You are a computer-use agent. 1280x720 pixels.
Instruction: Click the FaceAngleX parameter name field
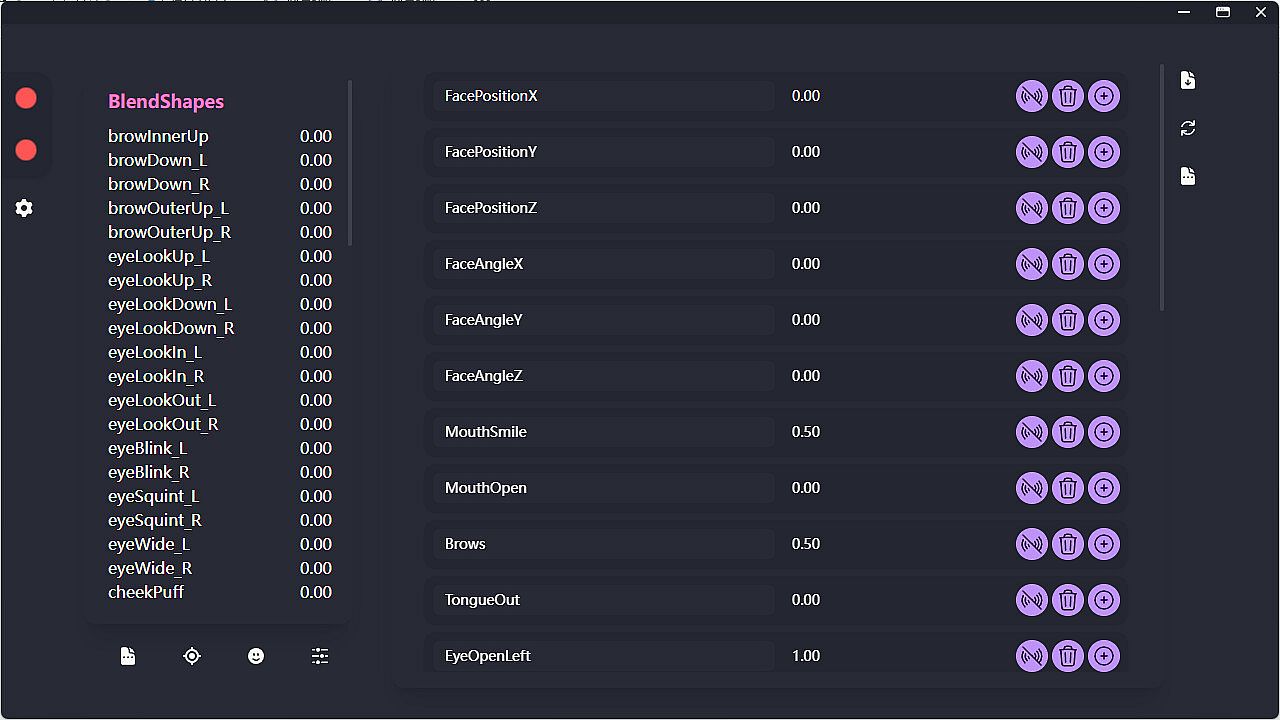click(x=604, y=264)
